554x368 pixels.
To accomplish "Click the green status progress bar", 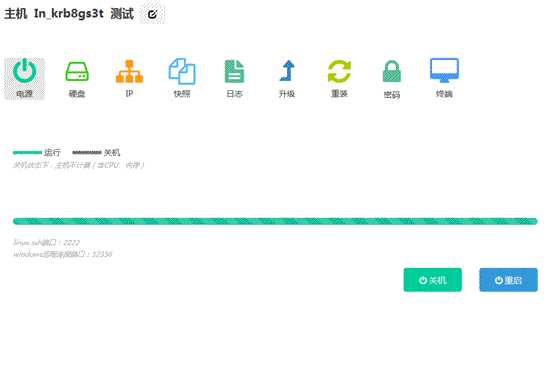I will 275,221.
